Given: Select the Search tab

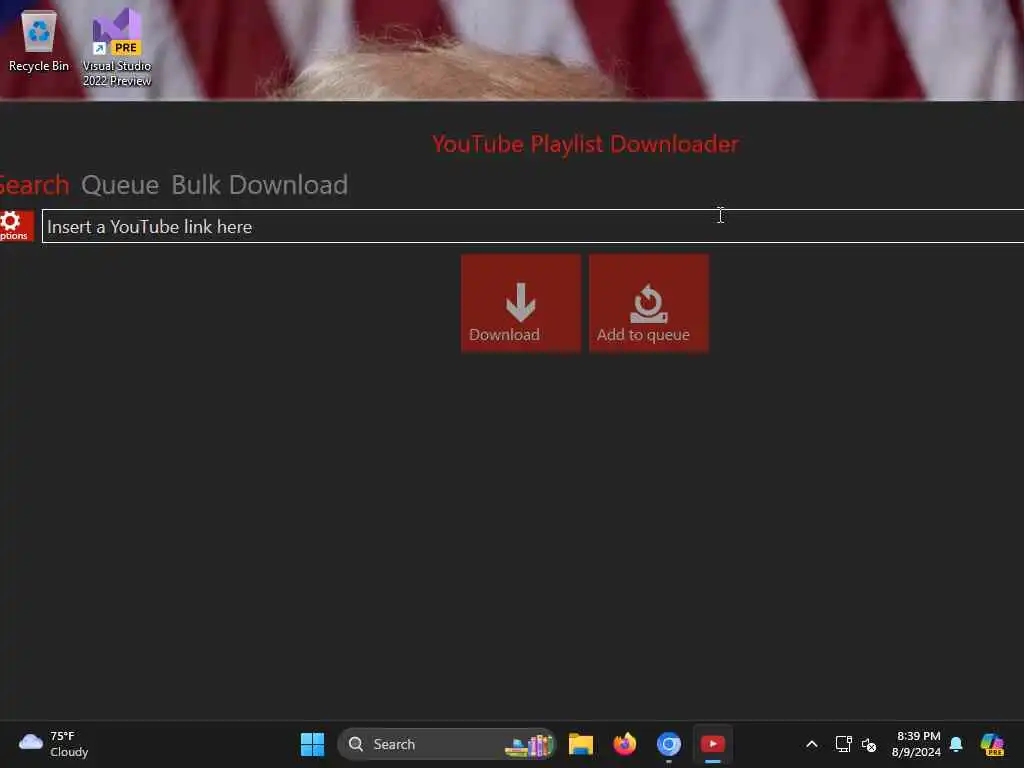Looking at the screenshot, I should coord(34,185).
